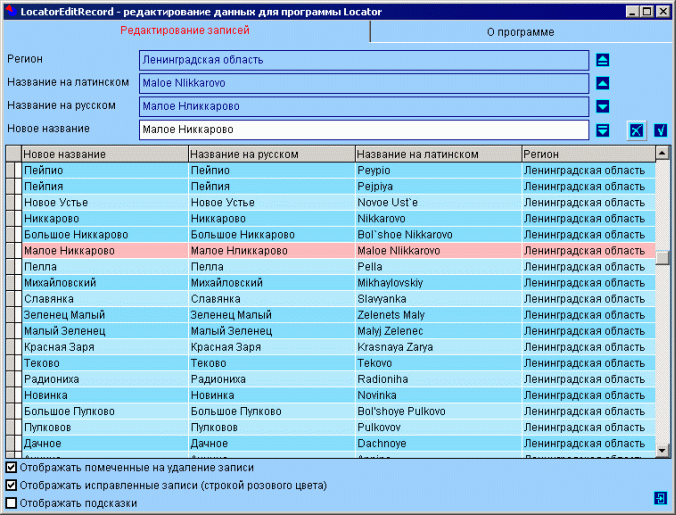Image resolution: width=676 pixels, height=515 pixels.
Task: Click the table scrollbar thumb
Action: pyautogui.click(x=662, y=258)
